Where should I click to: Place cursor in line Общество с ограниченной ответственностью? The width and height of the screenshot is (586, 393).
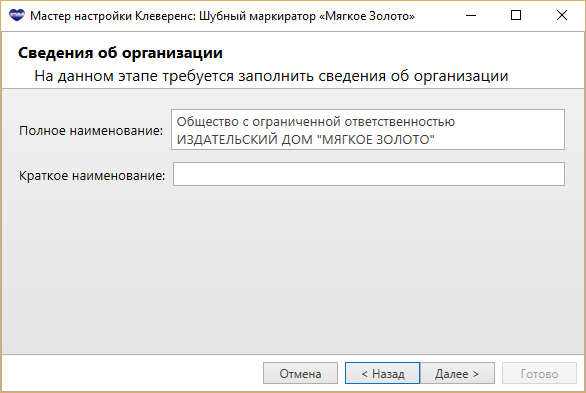(316, 122)
